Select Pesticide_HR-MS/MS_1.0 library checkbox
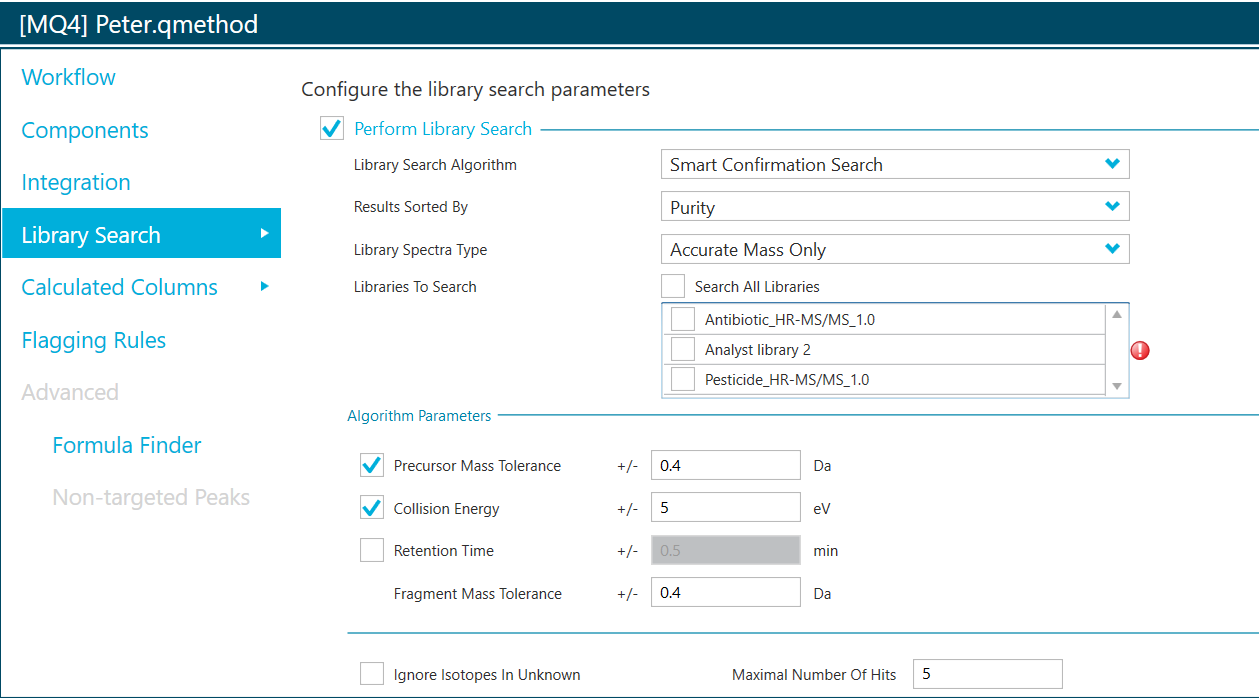Viewport: 1259px width, 698px height. click(x=683, y=379)
